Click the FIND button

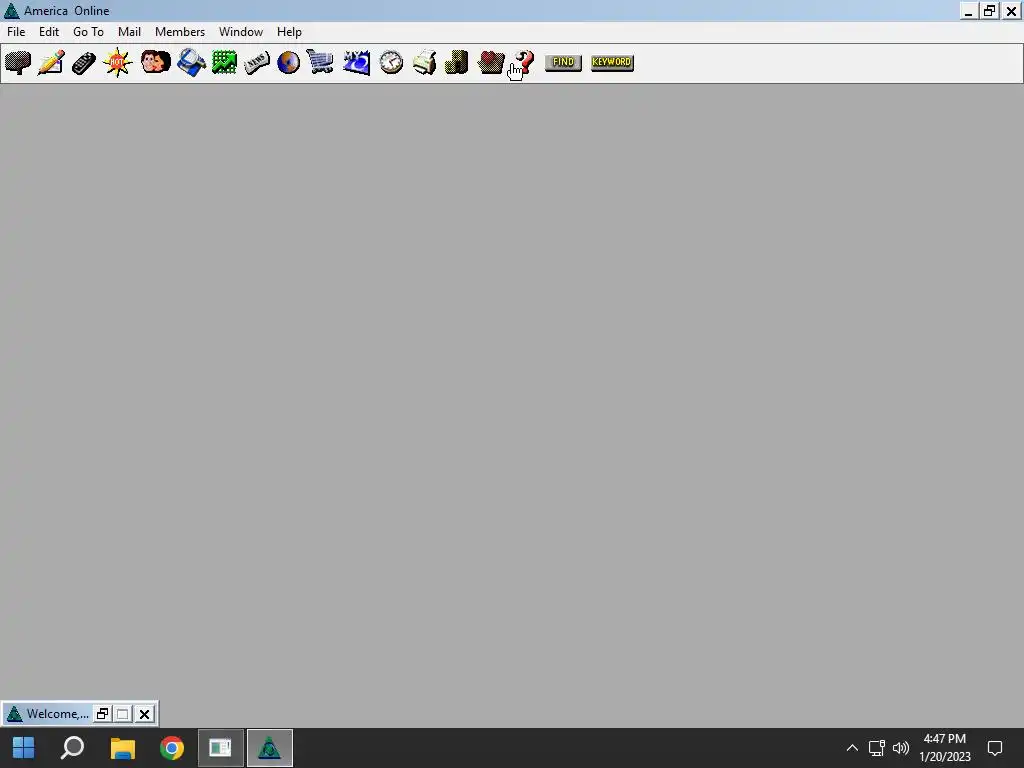563,63
